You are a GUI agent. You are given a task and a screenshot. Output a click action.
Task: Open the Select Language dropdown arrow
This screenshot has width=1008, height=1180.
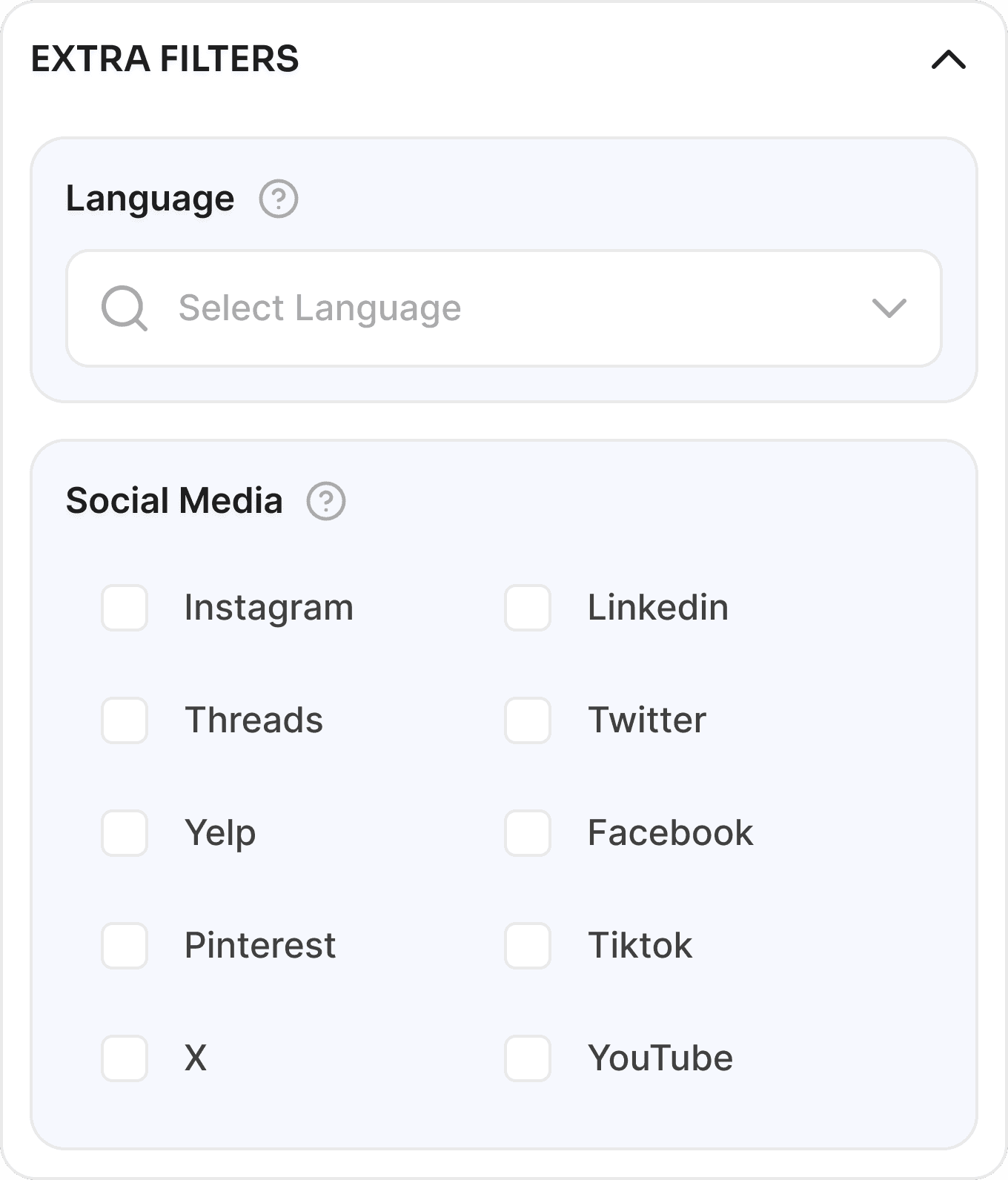[889, 308]
